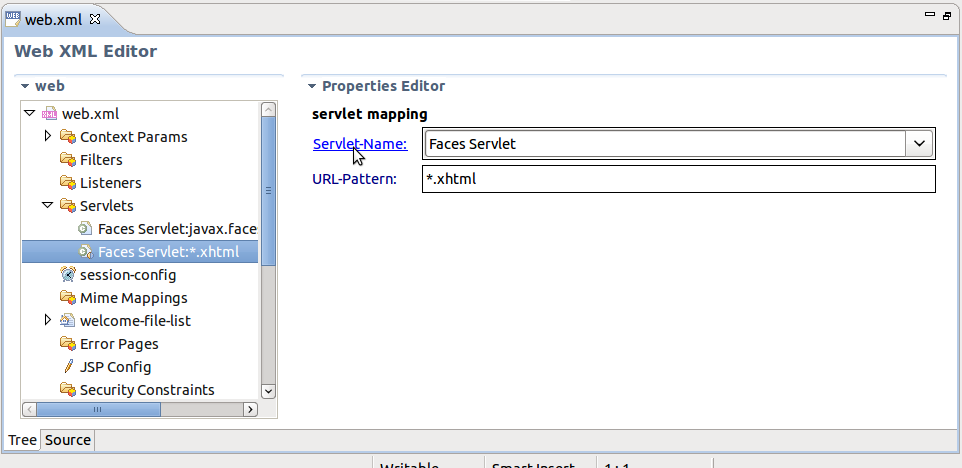Viewport: 962px width, 468px height.
Task: Minimize the editor area
Action: pos(929,15)
